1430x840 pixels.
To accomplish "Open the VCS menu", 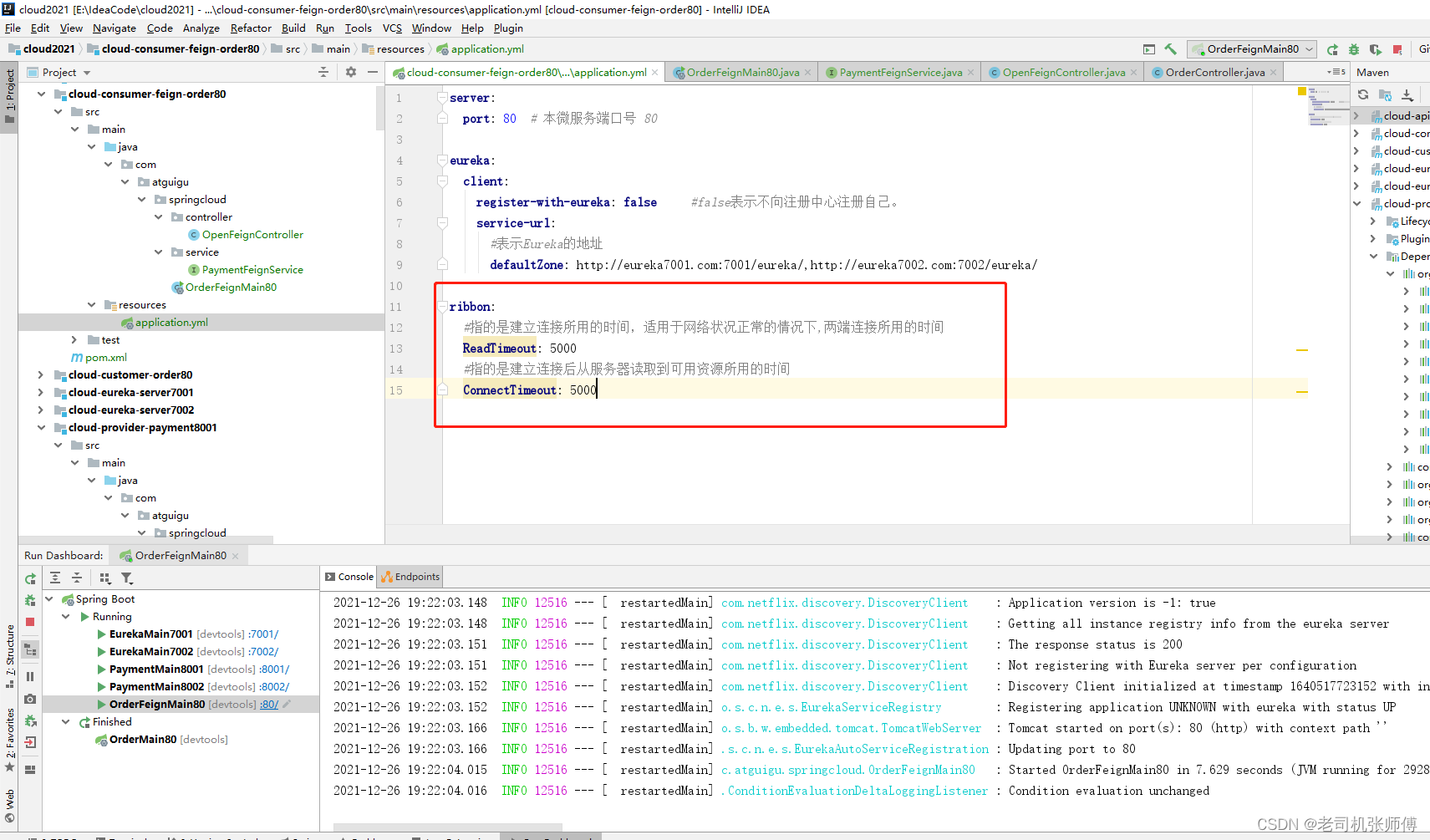I will (392, 28).
